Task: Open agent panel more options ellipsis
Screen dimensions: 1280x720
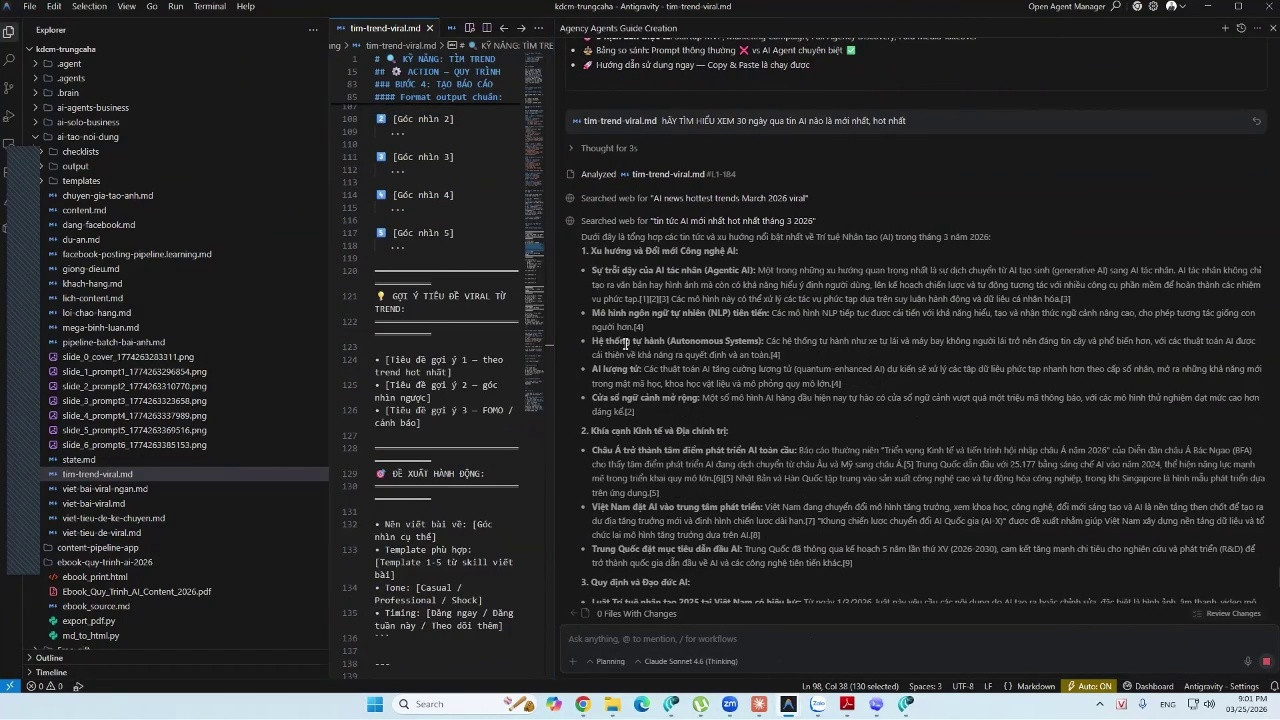Action: pyautogui.click(x=1257, y=28)
